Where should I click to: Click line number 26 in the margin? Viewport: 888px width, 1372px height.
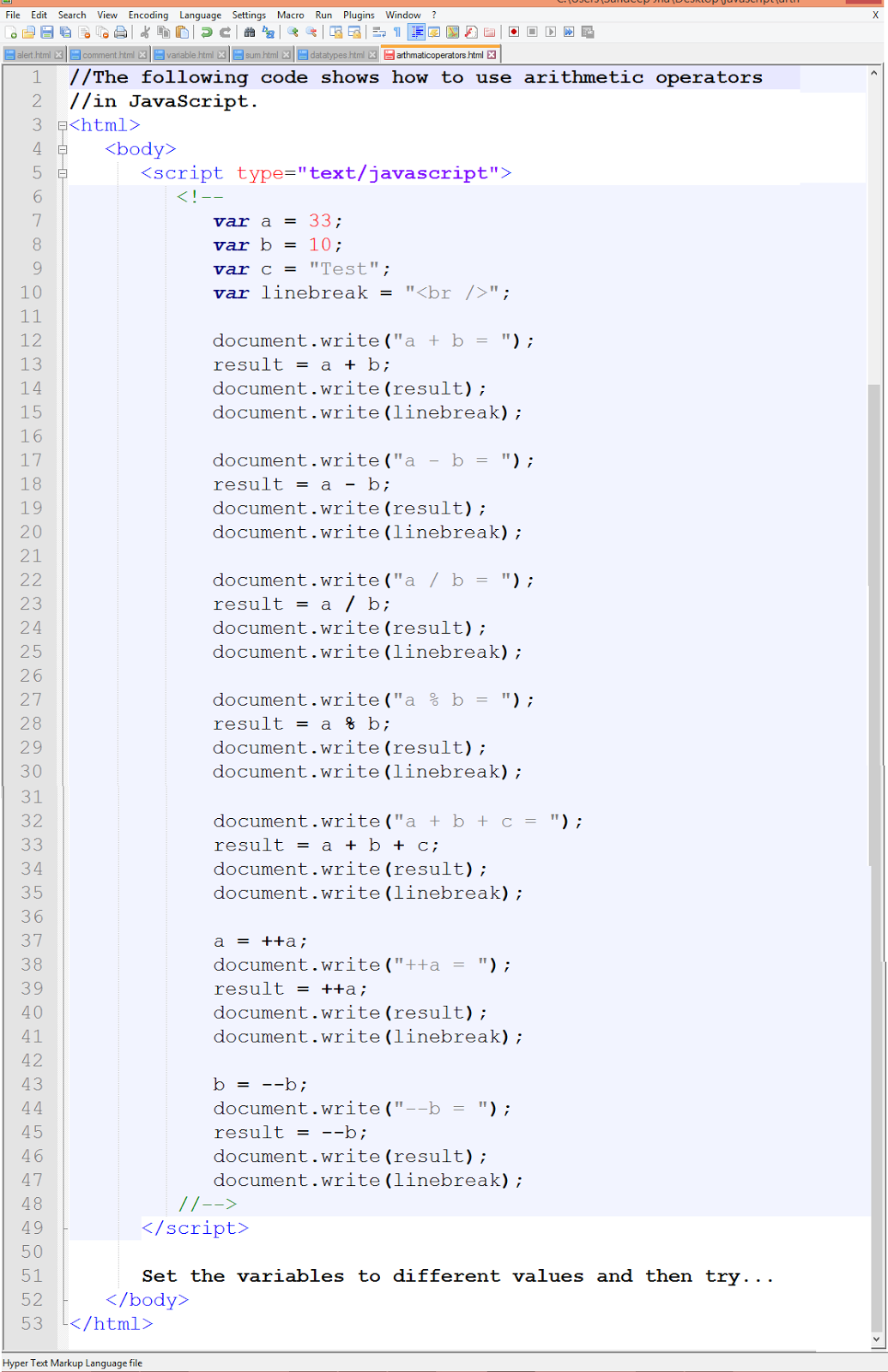click(x=31, y=676)
